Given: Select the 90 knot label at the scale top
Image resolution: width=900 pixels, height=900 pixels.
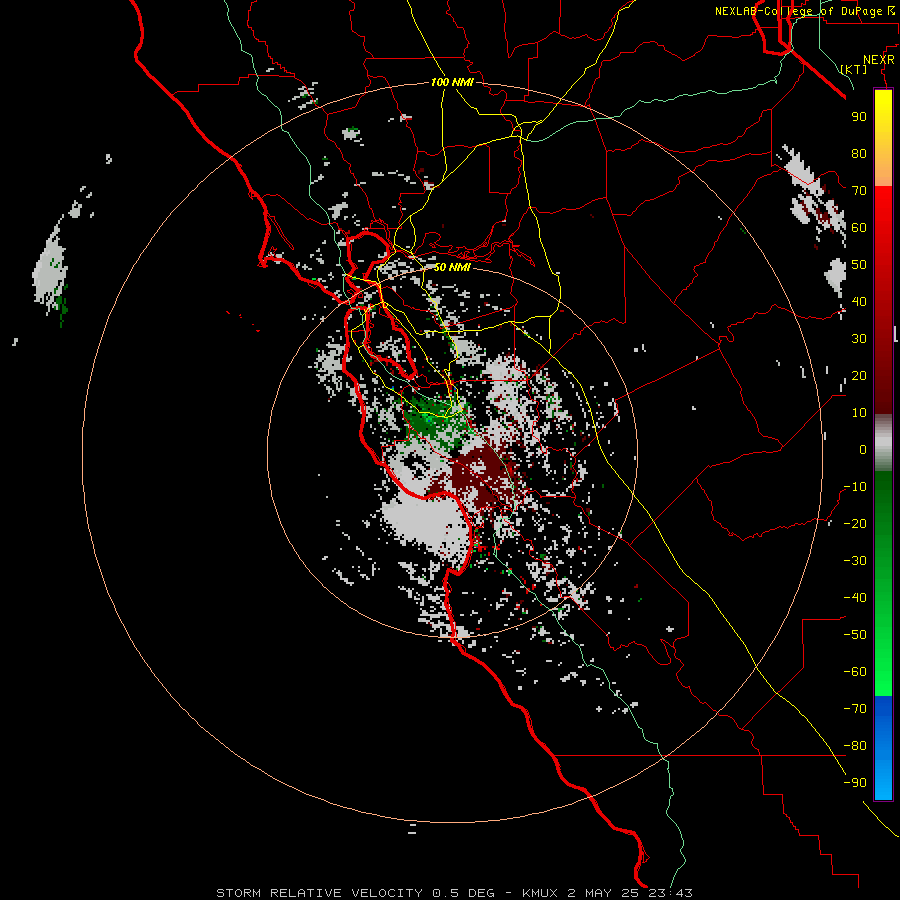Looking at the screenshot, I should [859, 117].
